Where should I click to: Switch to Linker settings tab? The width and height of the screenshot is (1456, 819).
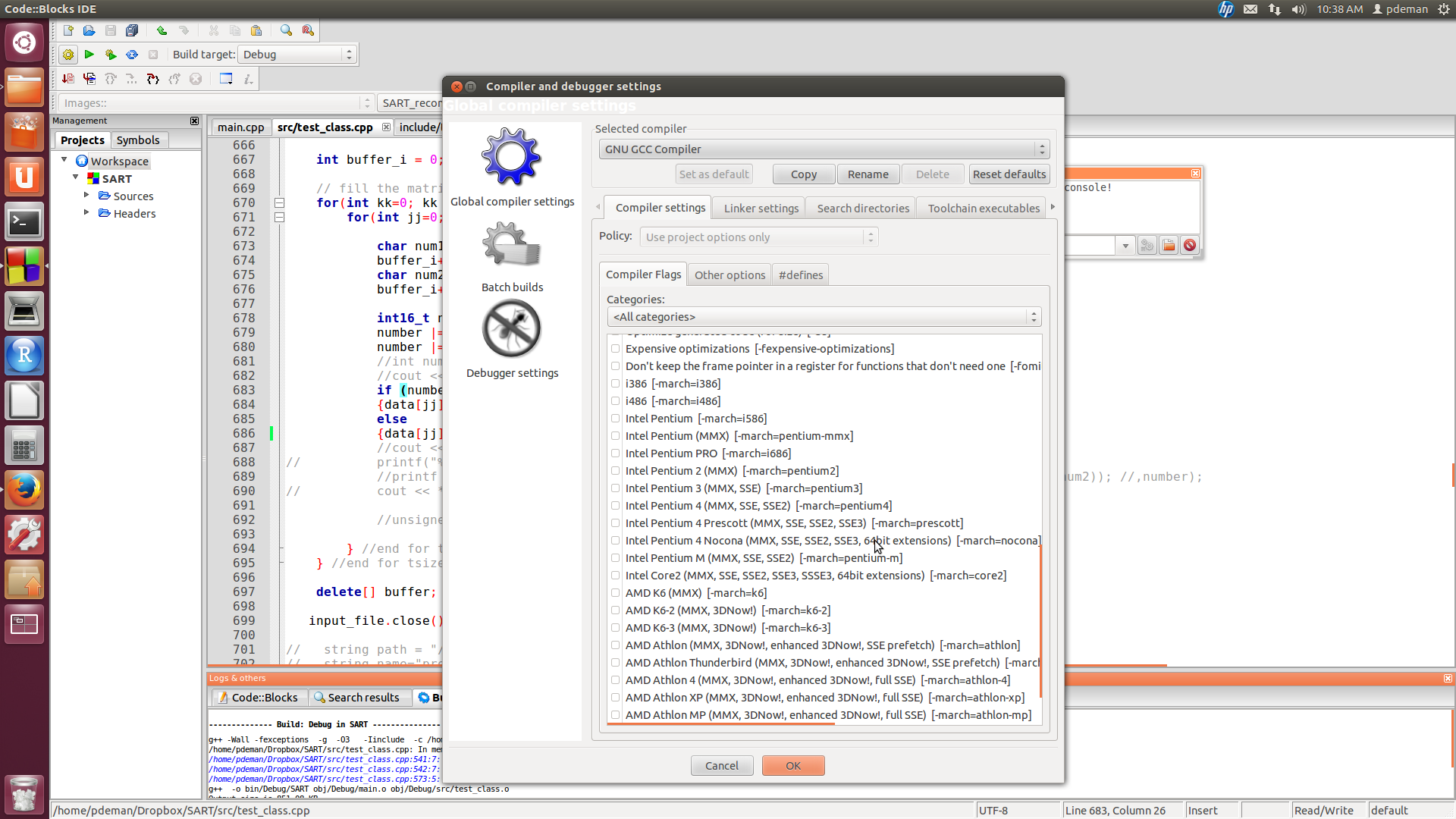click(761, 208)
